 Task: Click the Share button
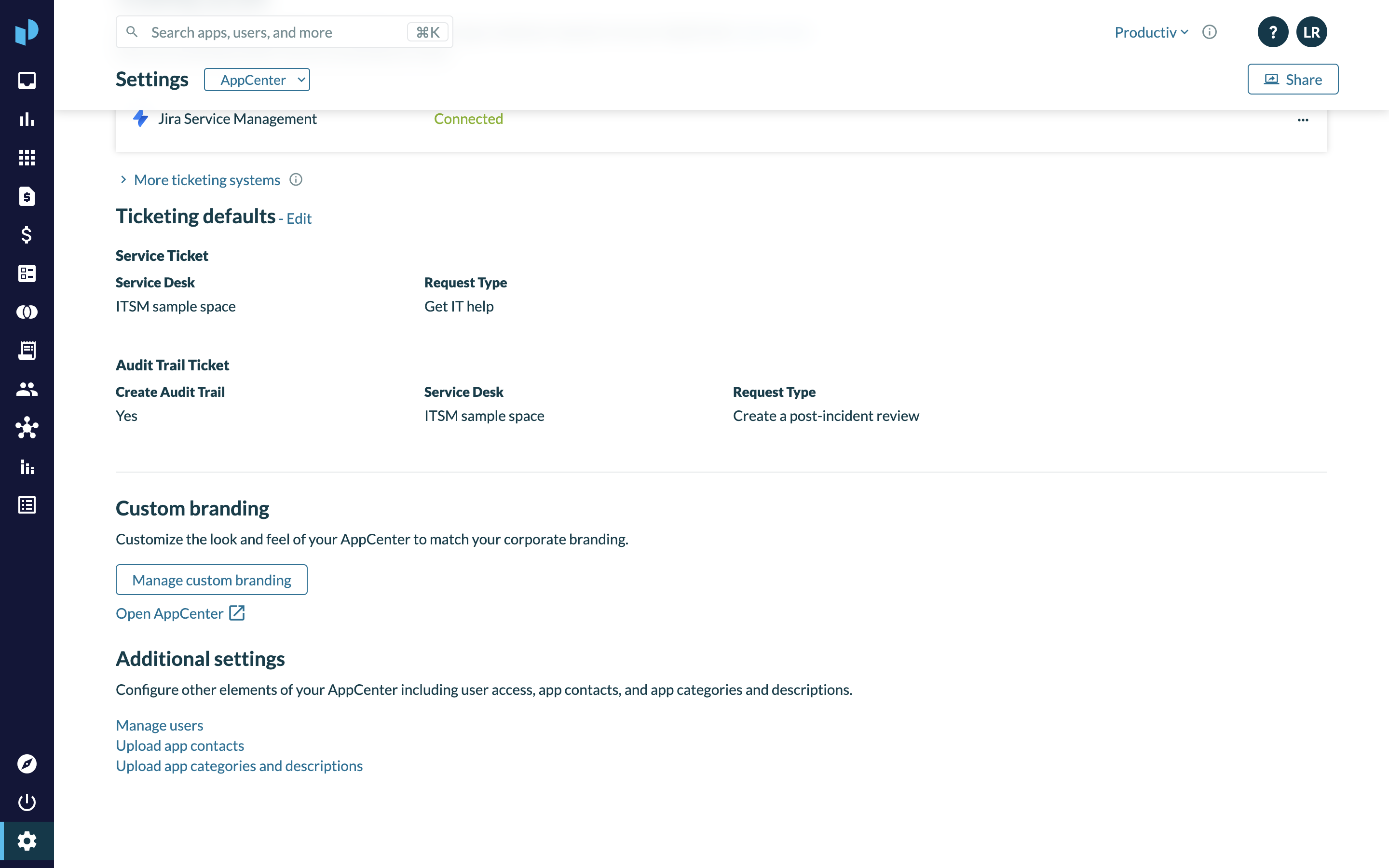coord(1293,79)
